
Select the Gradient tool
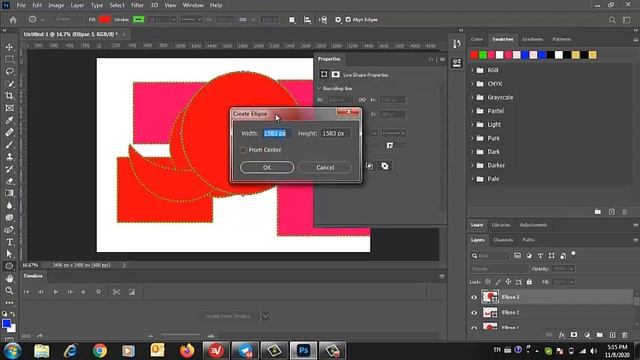(9, 193)
